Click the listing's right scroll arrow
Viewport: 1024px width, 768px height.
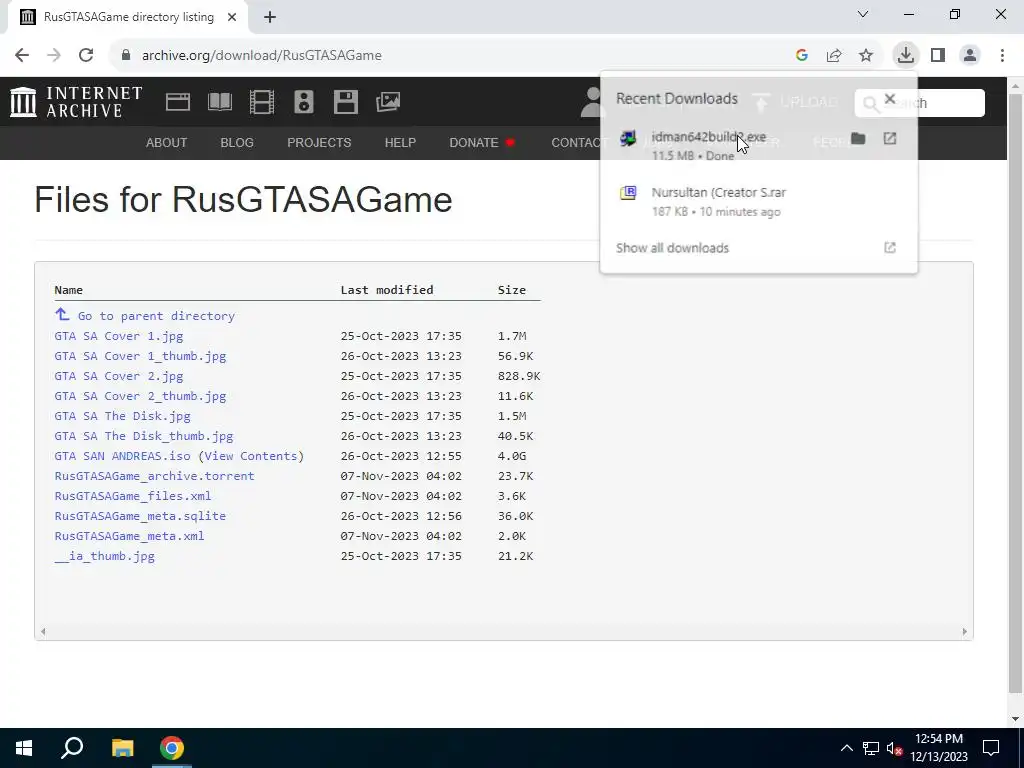tap(965, 632)
